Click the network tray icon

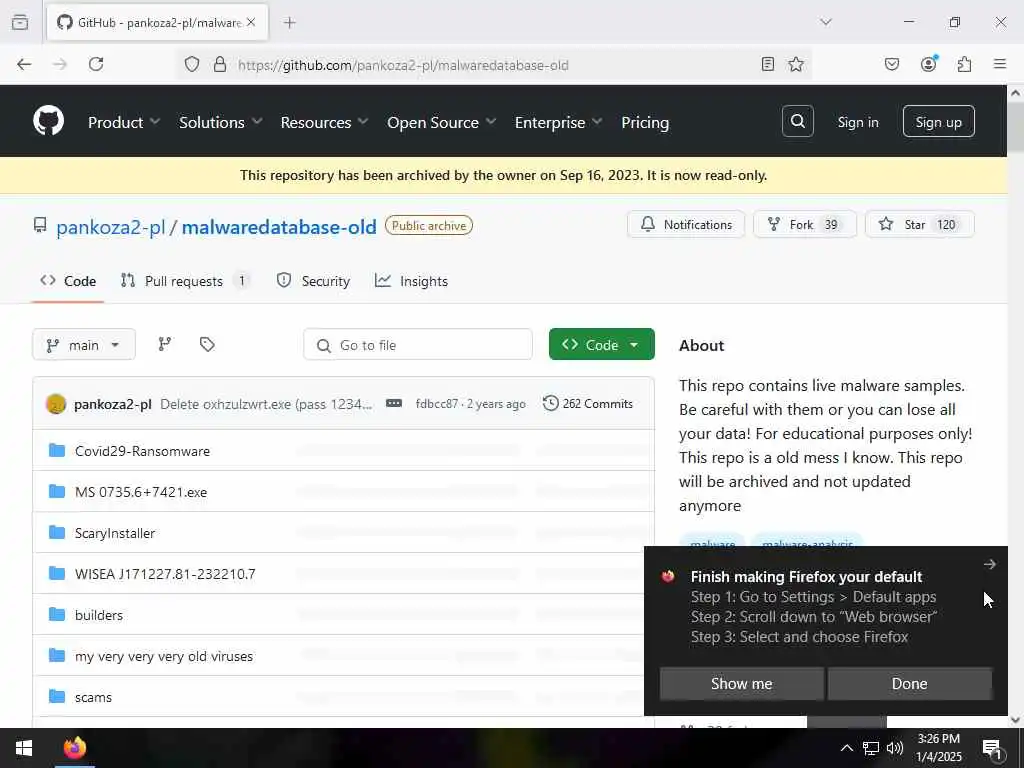[x=871, y=748]
